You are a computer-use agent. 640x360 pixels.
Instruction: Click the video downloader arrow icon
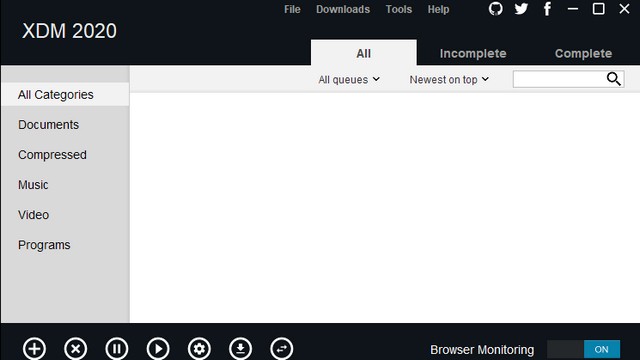coord(240,349)
